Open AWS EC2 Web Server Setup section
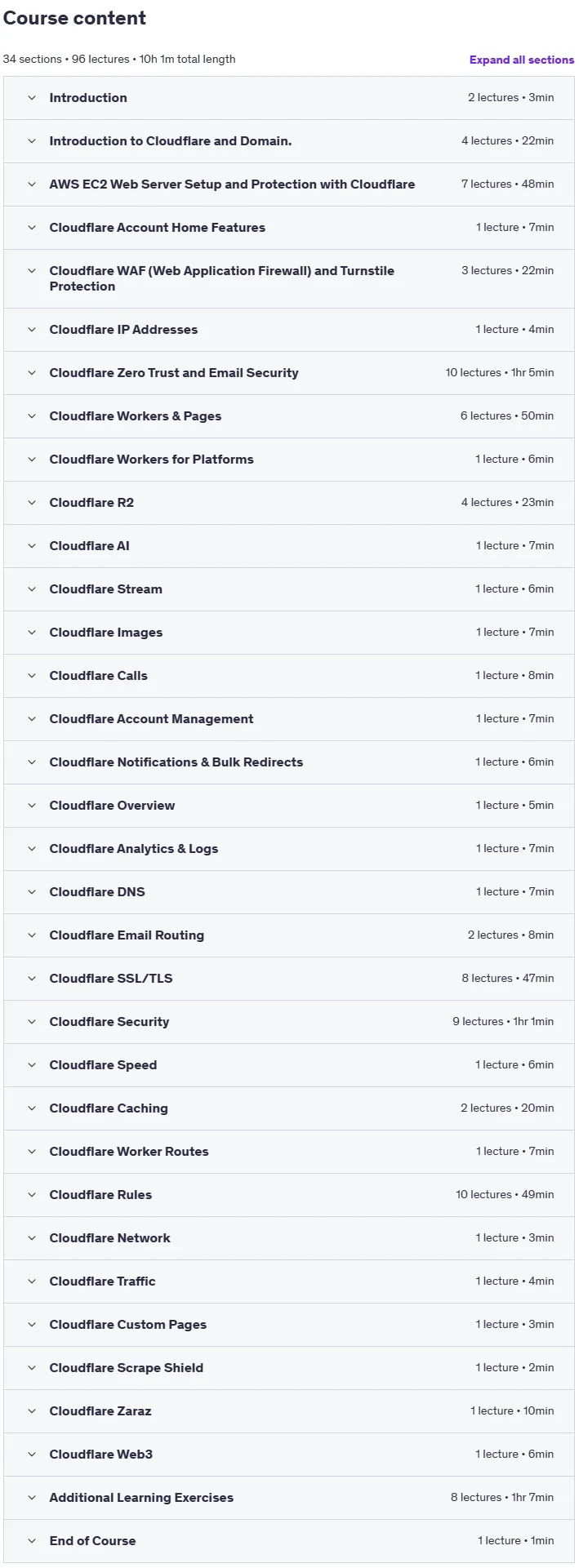 pyautogui.click(x=289, y=184)
